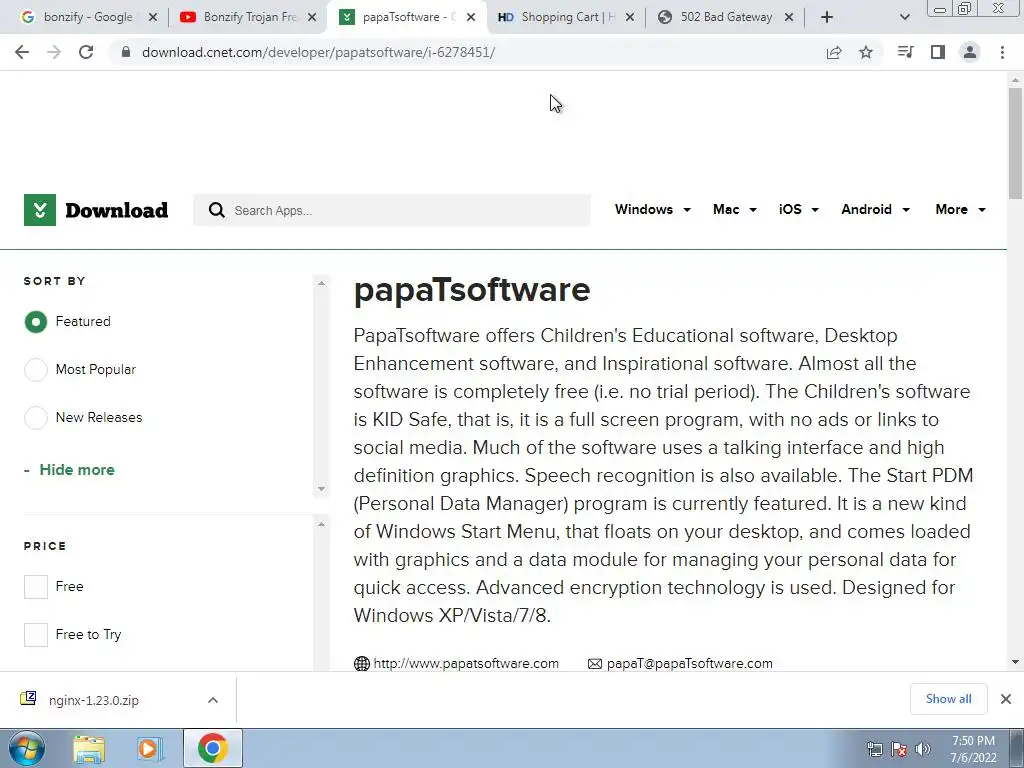The width and height of the screenshot is (1024, 768).
Task: Click the Price panel scroll-up arrow
Action: [x=321, y=524]
